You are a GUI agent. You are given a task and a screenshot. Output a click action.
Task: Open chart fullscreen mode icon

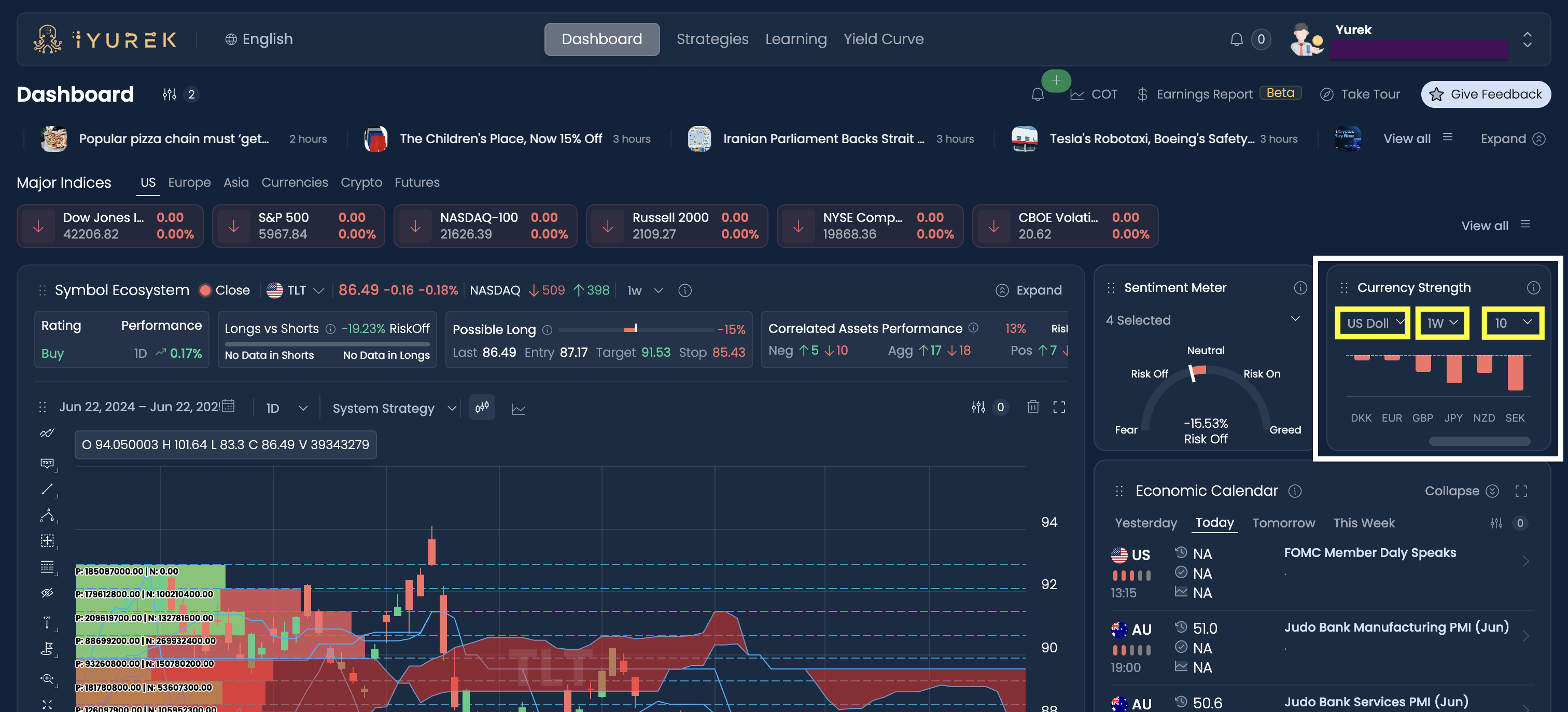point(1059,407)
